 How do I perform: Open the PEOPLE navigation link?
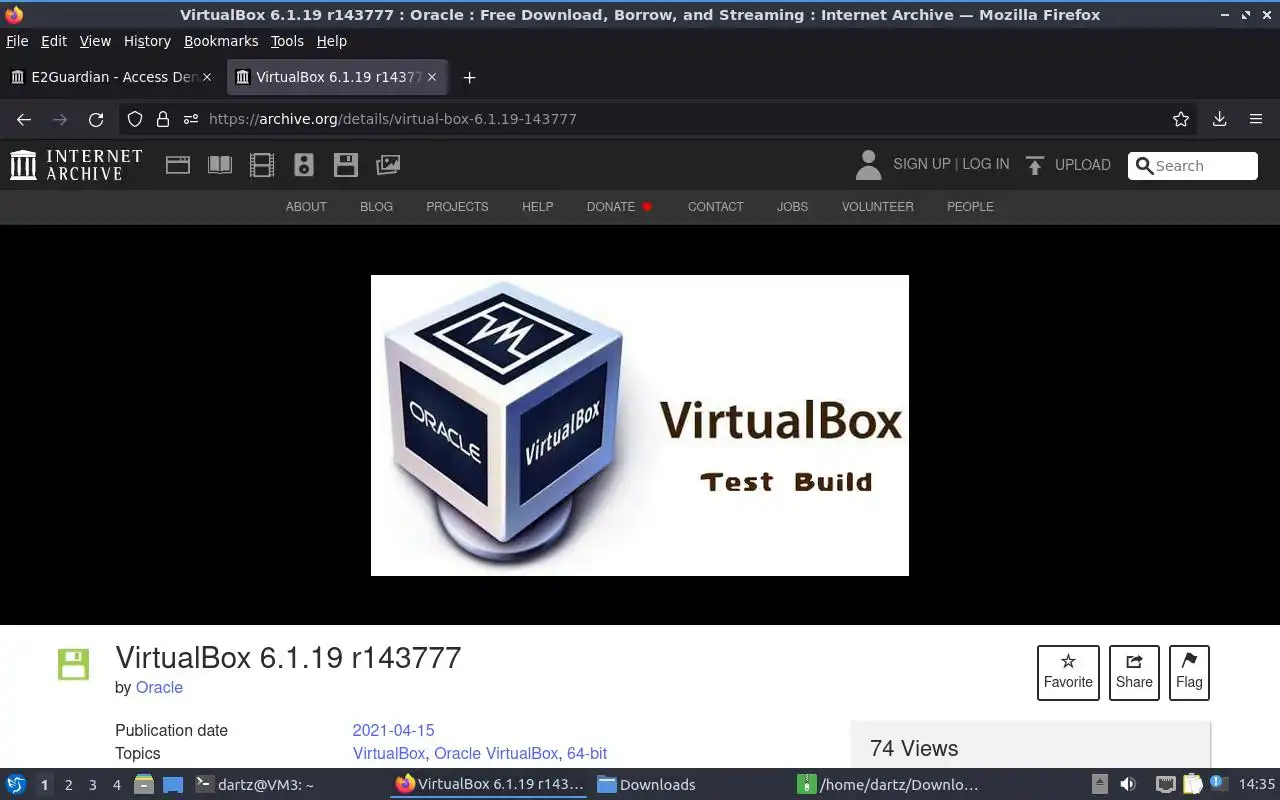[970, 207]
